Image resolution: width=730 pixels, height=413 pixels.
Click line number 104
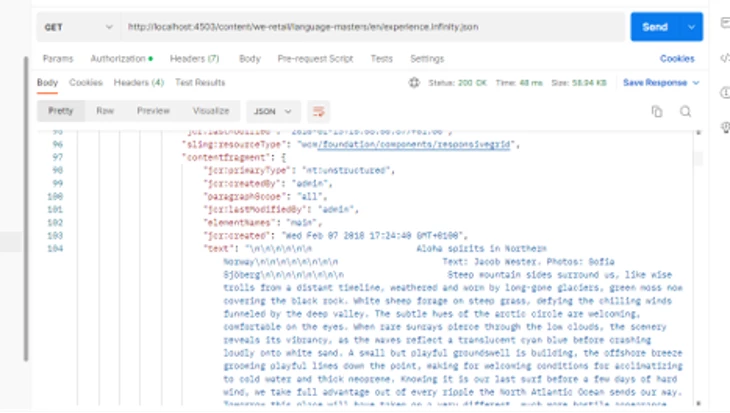[x=55, y=249]
